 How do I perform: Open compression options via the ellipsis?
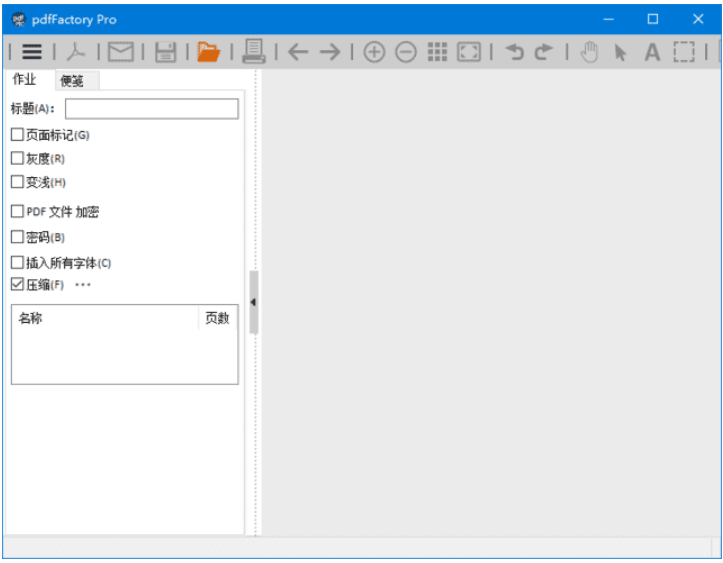pyautogui.click(x=83, y=284)
